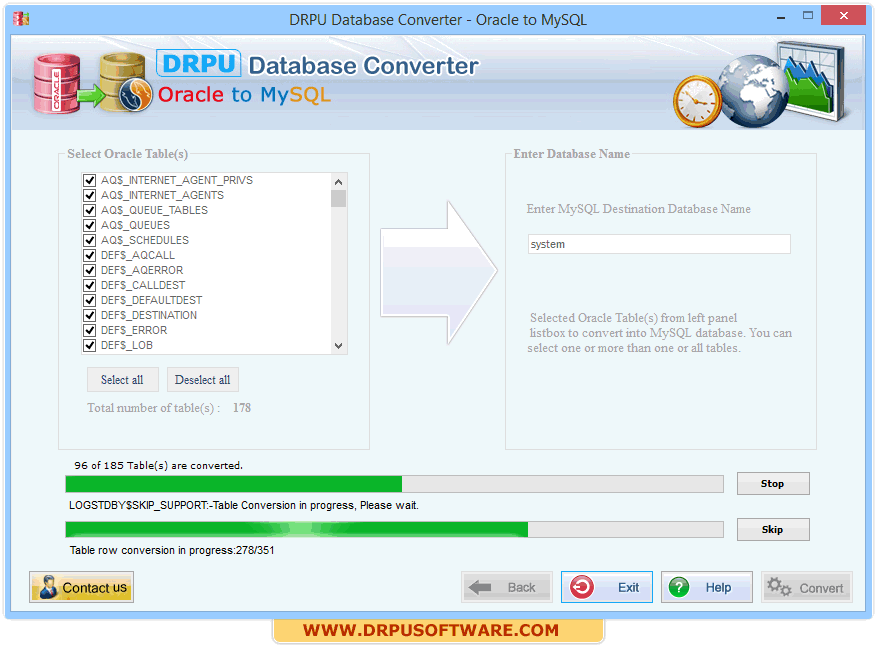Click the table list scroll up arrow

(338, 182)
